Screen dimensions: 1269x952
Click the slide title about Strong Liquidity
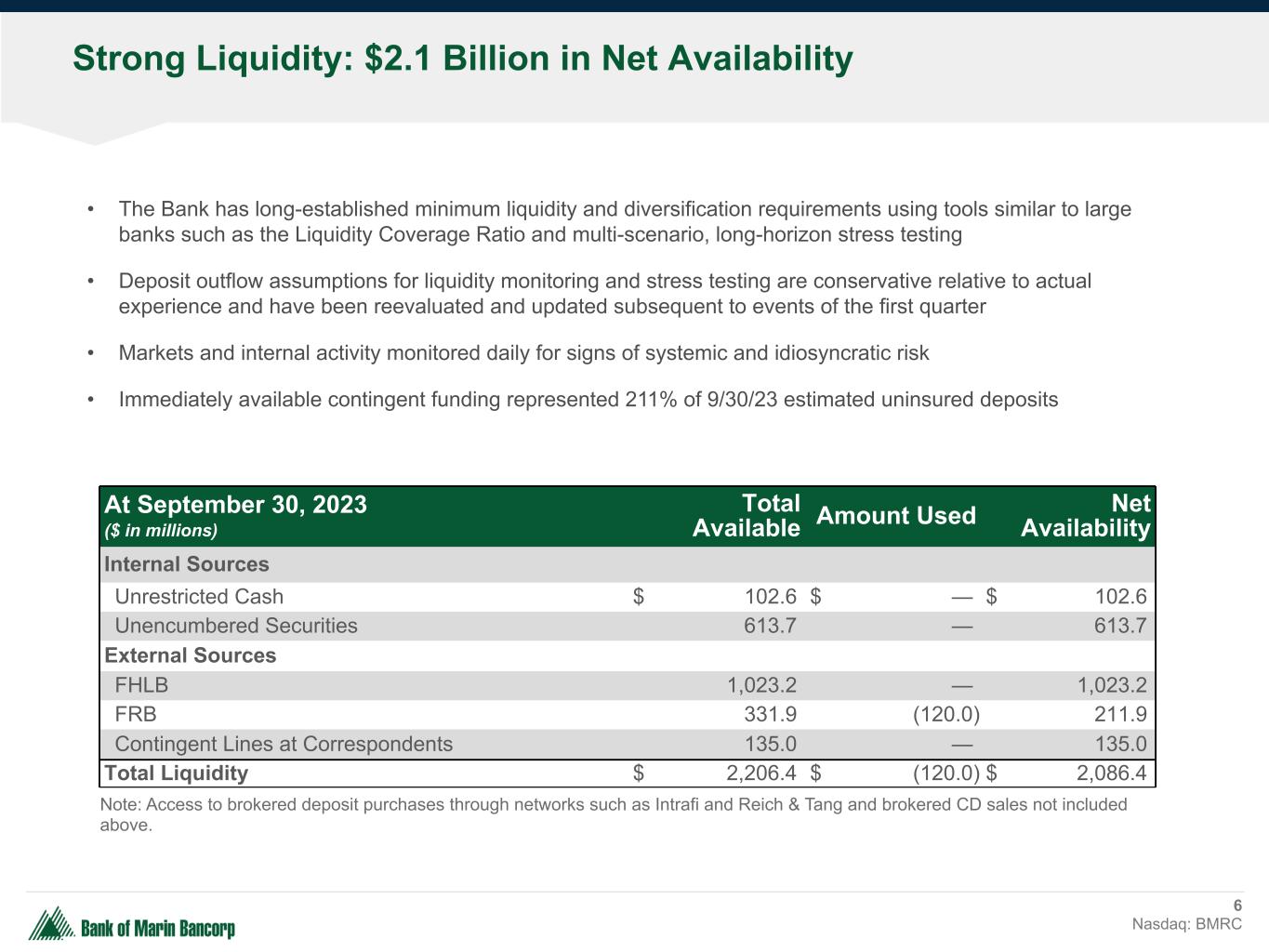coord(462,59)
